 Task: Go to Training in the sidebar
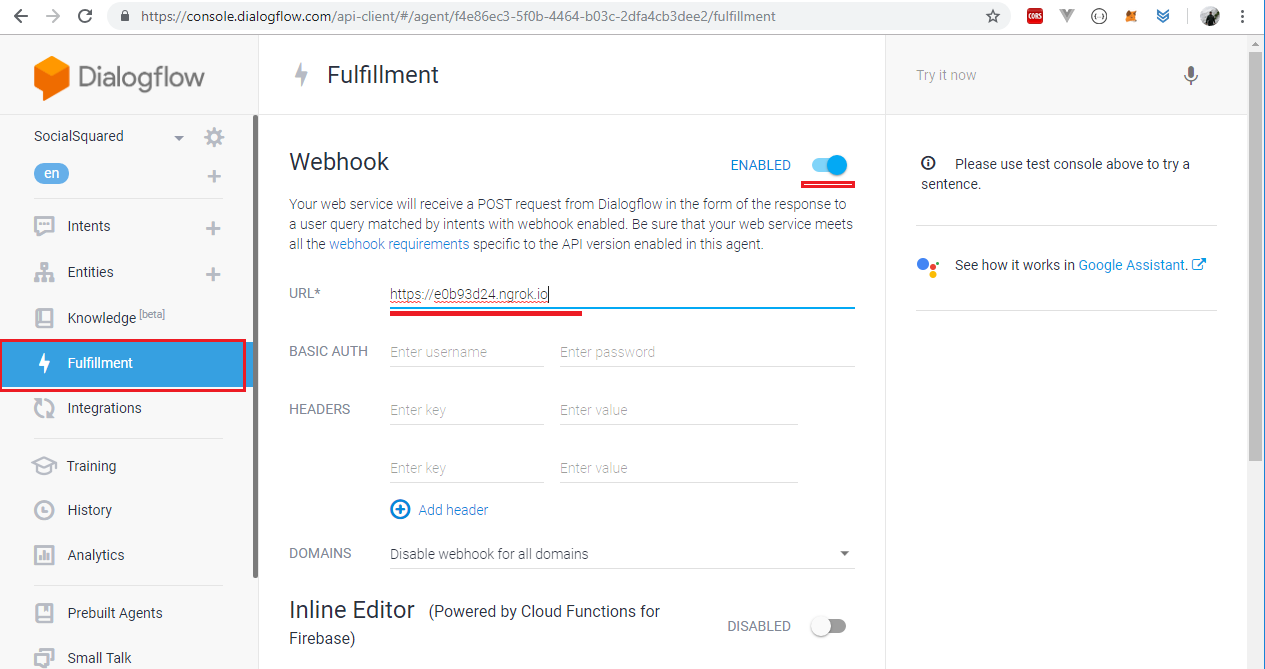point(91,466)
